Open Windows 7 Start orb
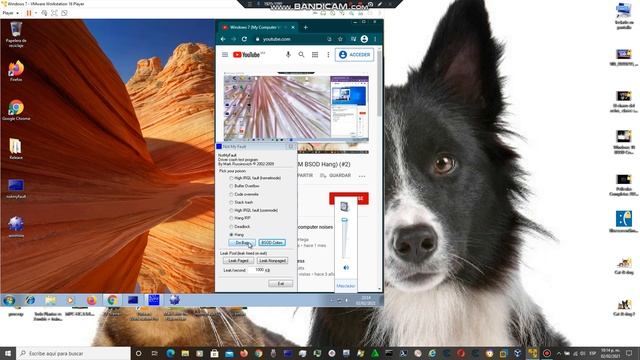Screen dimensions: 640x360 pyautogui.click(x=9, y=300)
